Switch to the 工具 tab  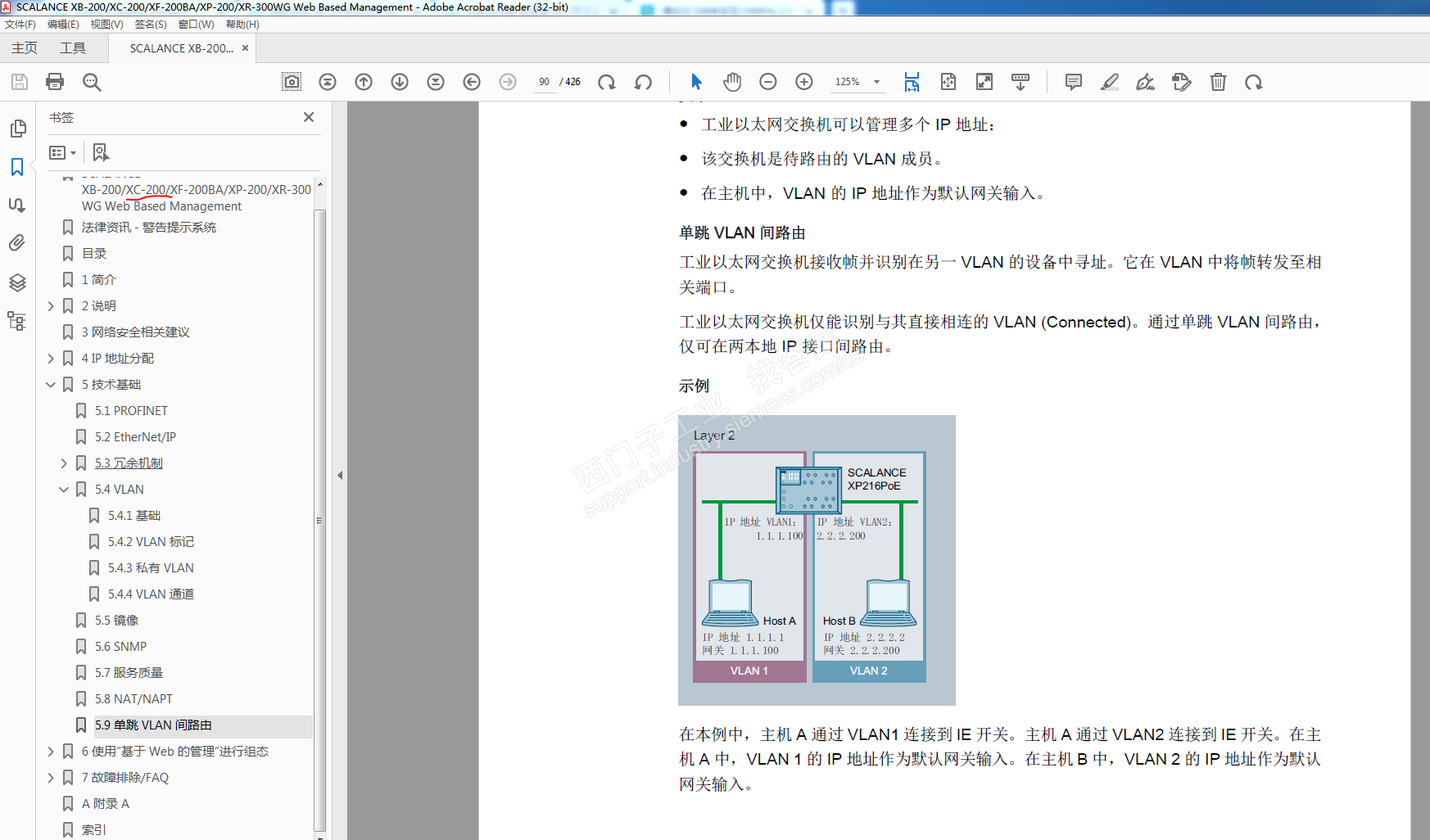[73, 48]
